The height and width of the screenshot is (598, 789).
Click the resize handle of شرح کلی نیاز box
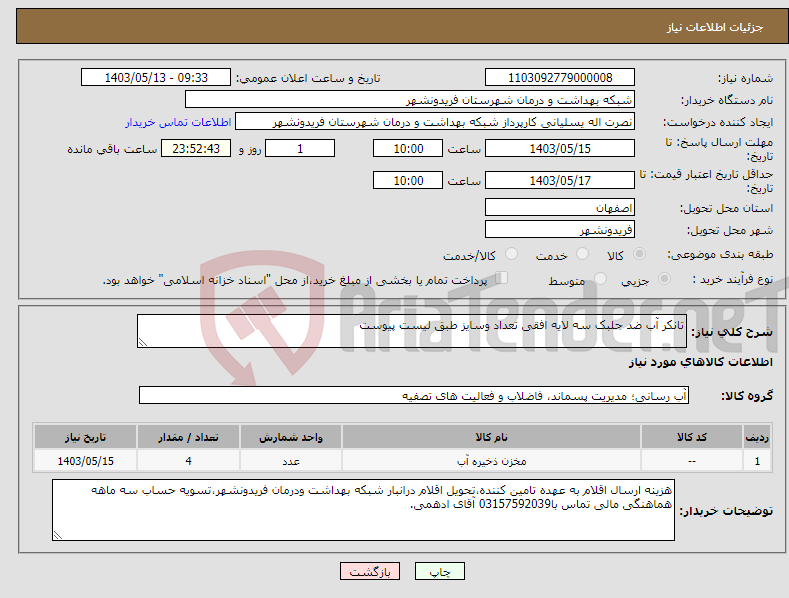143,342
